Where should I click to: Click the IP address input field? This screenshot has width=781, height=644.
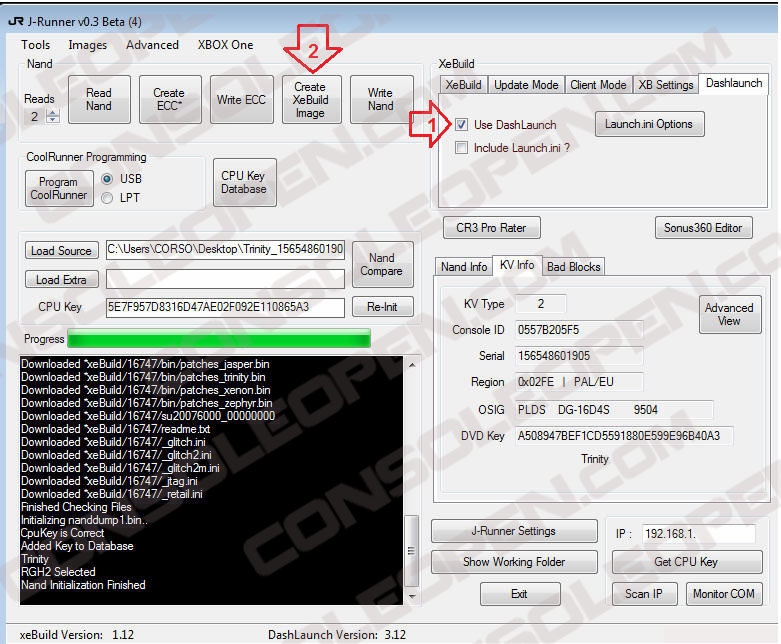698,533
